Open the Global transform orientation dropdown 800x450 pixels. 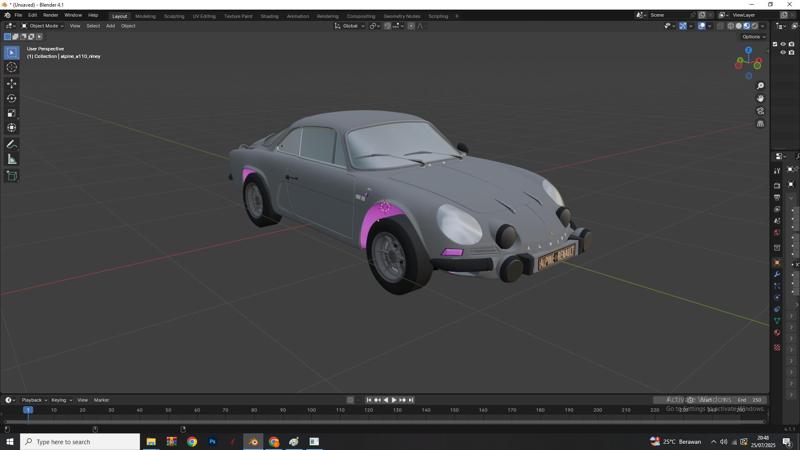click(x=350, y=26)
